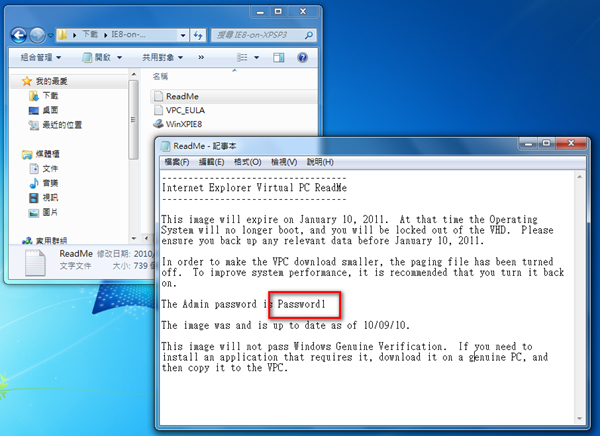Click Notepad scroll down arrow
Viewport: 600px width, 436px height.
pyautogui.click(x=580, y=418)
